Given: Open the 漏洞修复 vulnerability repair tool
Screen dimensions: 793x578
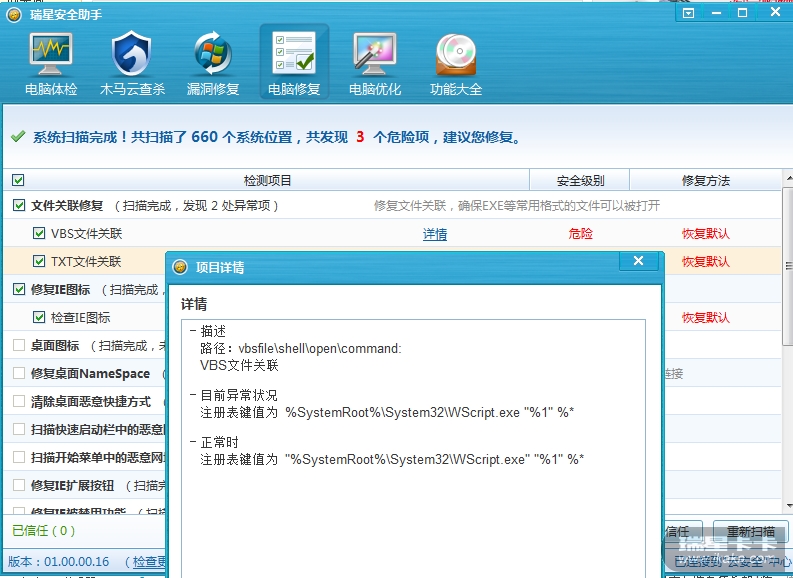Looking at the screenshot, I should [213, 63].
